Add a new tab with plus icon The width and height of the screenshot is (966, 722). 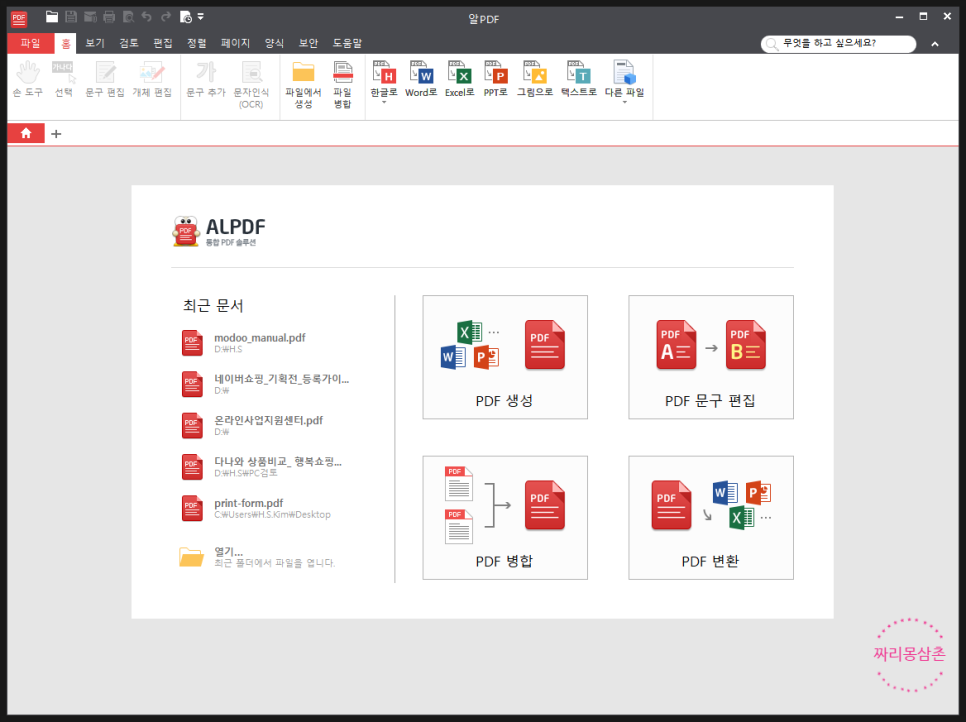click(x=56, y=134)
